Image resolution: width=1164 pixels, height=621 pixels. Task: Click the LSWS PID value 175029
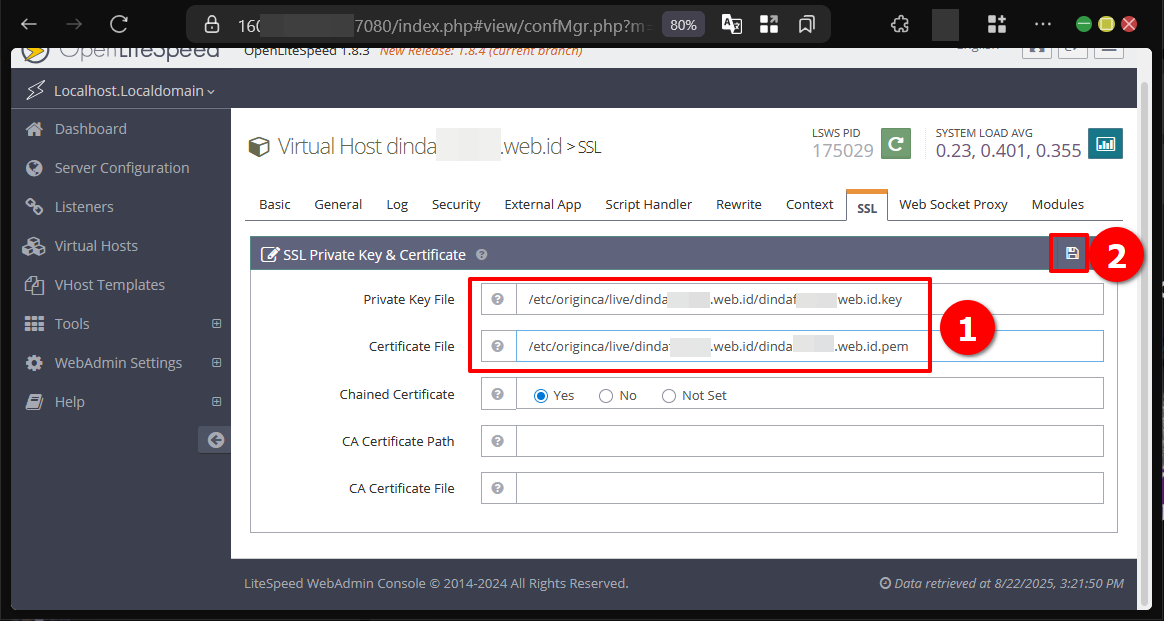click(x=843, y=151)
